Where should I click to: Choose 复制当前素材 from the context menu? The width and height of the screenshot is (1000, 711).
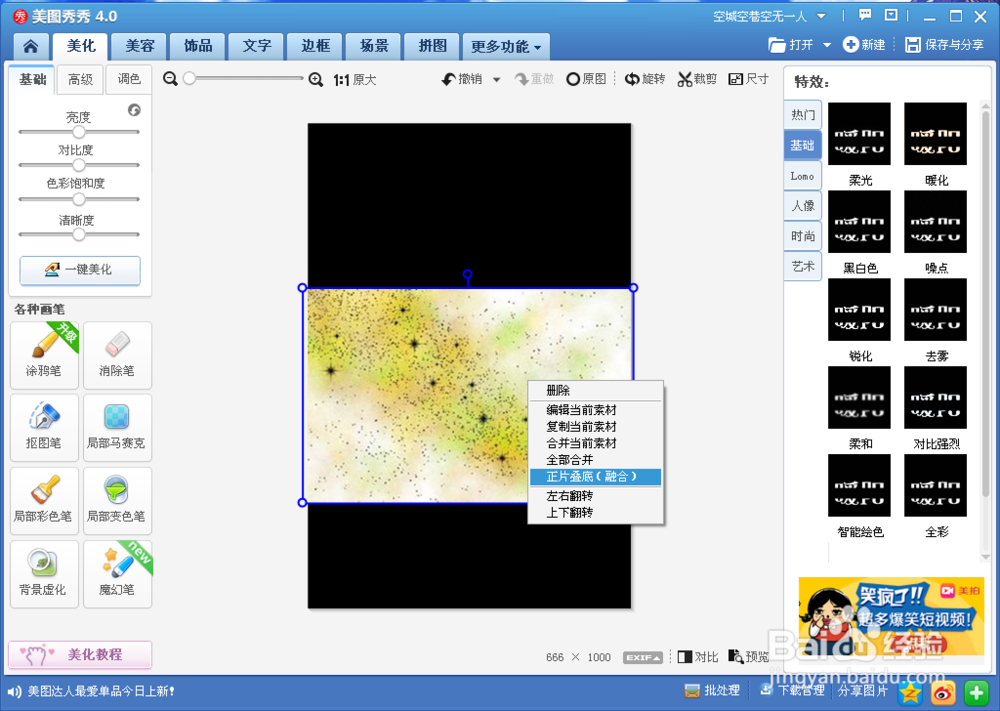[x=596, y=427]
